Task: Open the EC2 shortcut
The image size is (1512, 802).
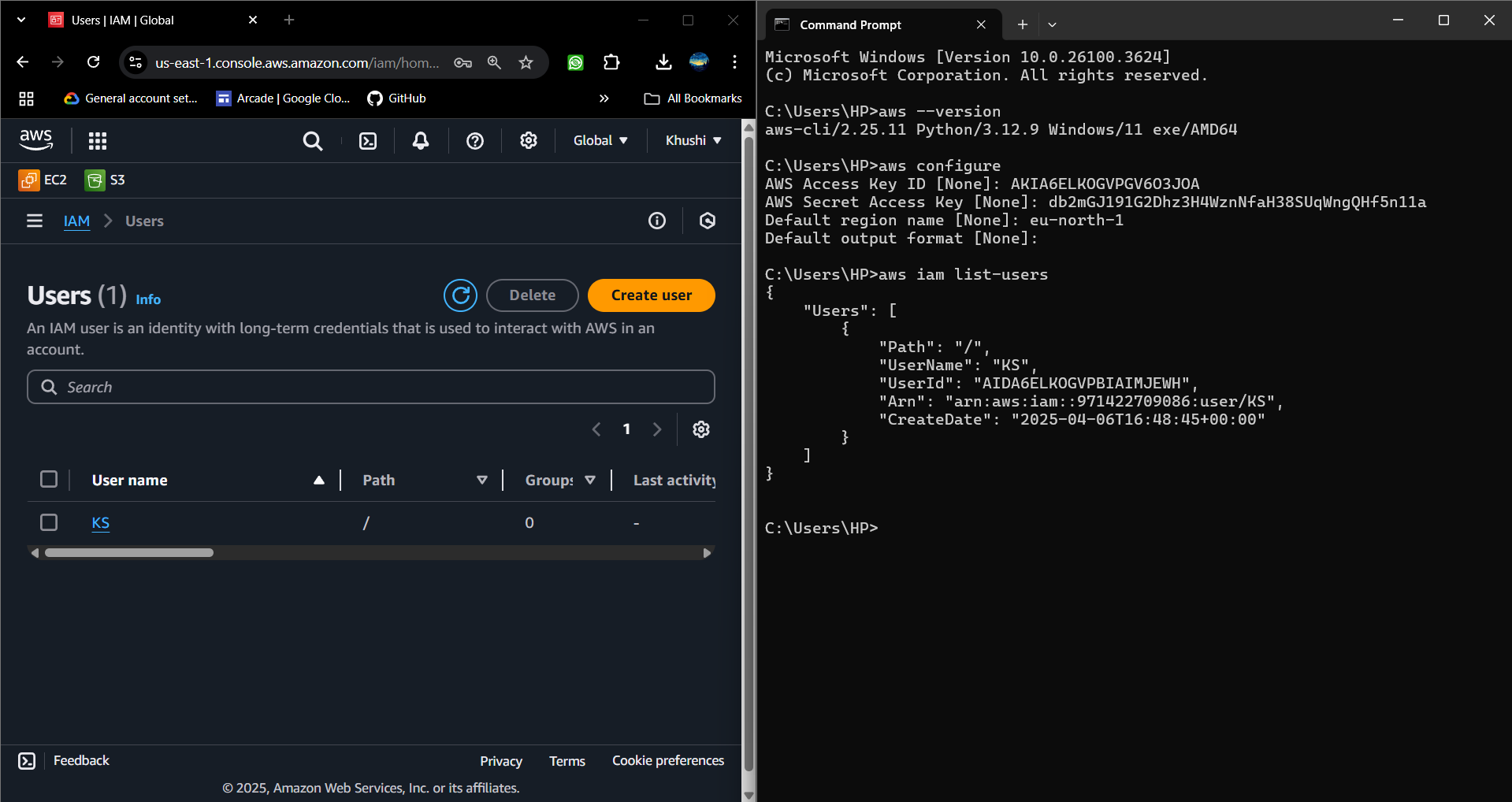Action: (43, 180)
